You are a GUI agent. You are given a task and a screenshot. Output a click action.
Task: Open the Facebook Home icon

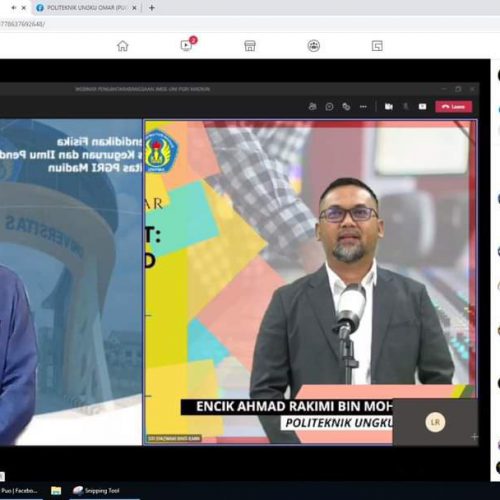pos(123,46)
